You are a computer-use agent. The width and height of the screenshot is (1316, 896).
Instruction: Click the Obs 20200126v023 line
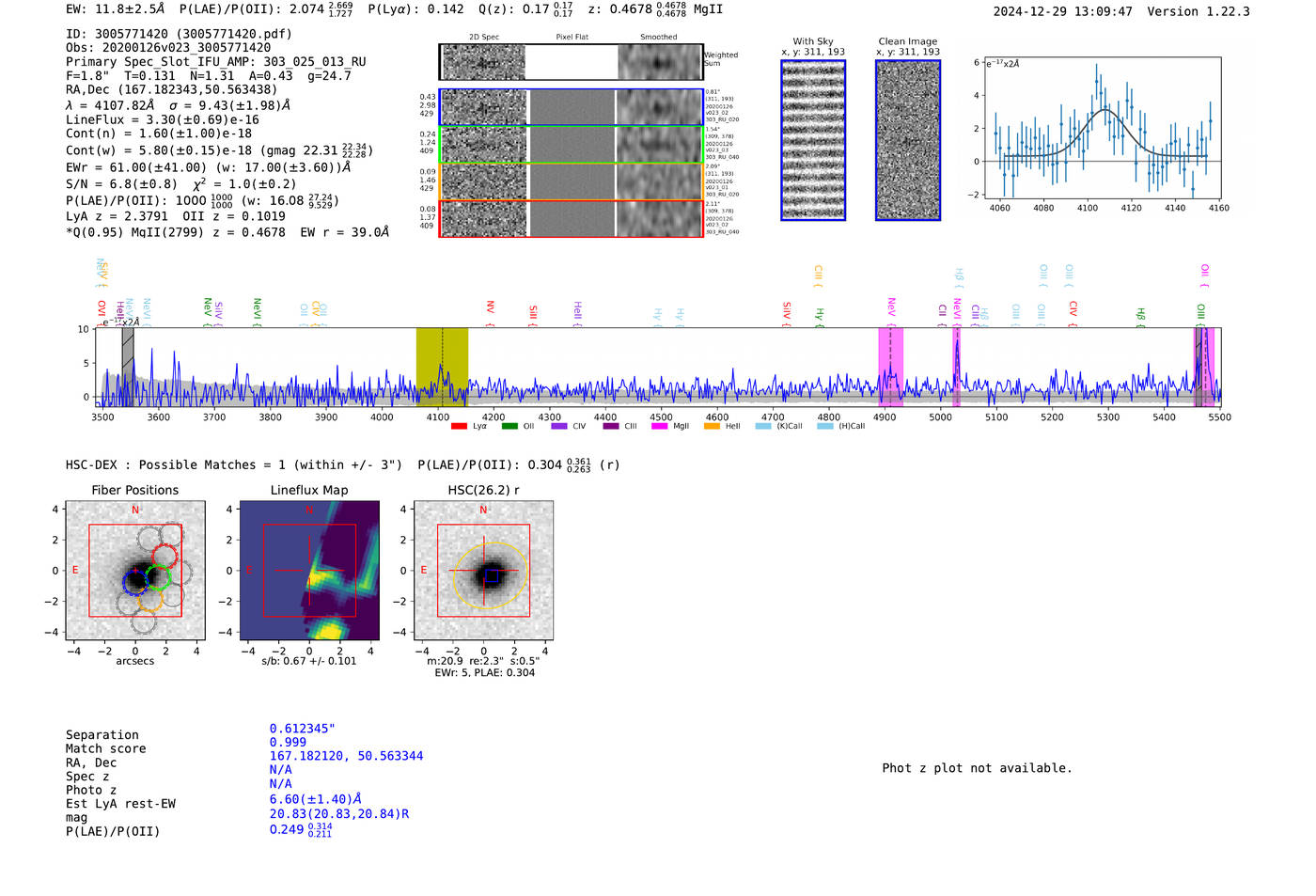click(x=168, y=48)
